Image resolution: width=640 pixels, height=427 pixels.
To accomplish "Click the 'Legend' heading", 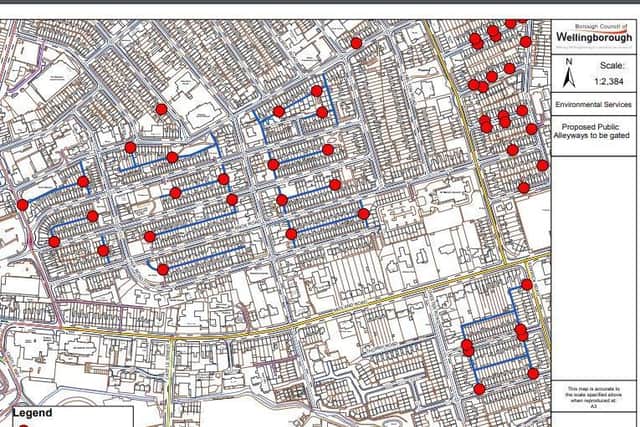I will pos(32,413).
